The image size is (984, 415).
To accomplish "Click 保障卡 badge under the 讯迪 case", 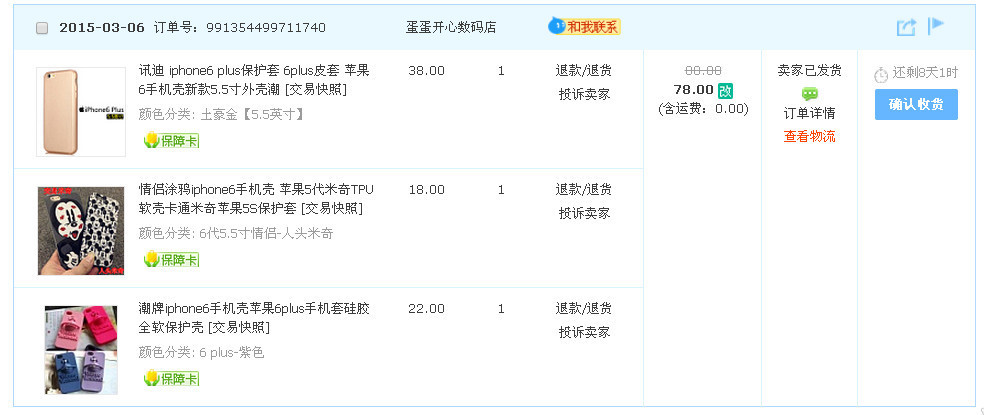I will 171,140.
